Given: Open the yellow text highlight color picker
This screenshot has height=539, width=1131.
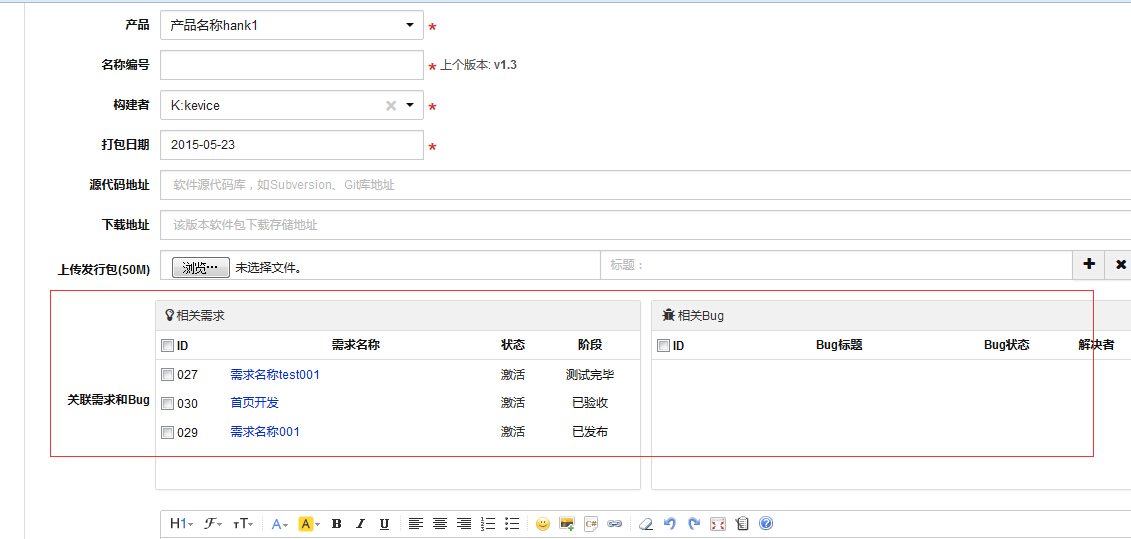Looking at the screenshot, I should pyautogui.click(x=308, y=524).
